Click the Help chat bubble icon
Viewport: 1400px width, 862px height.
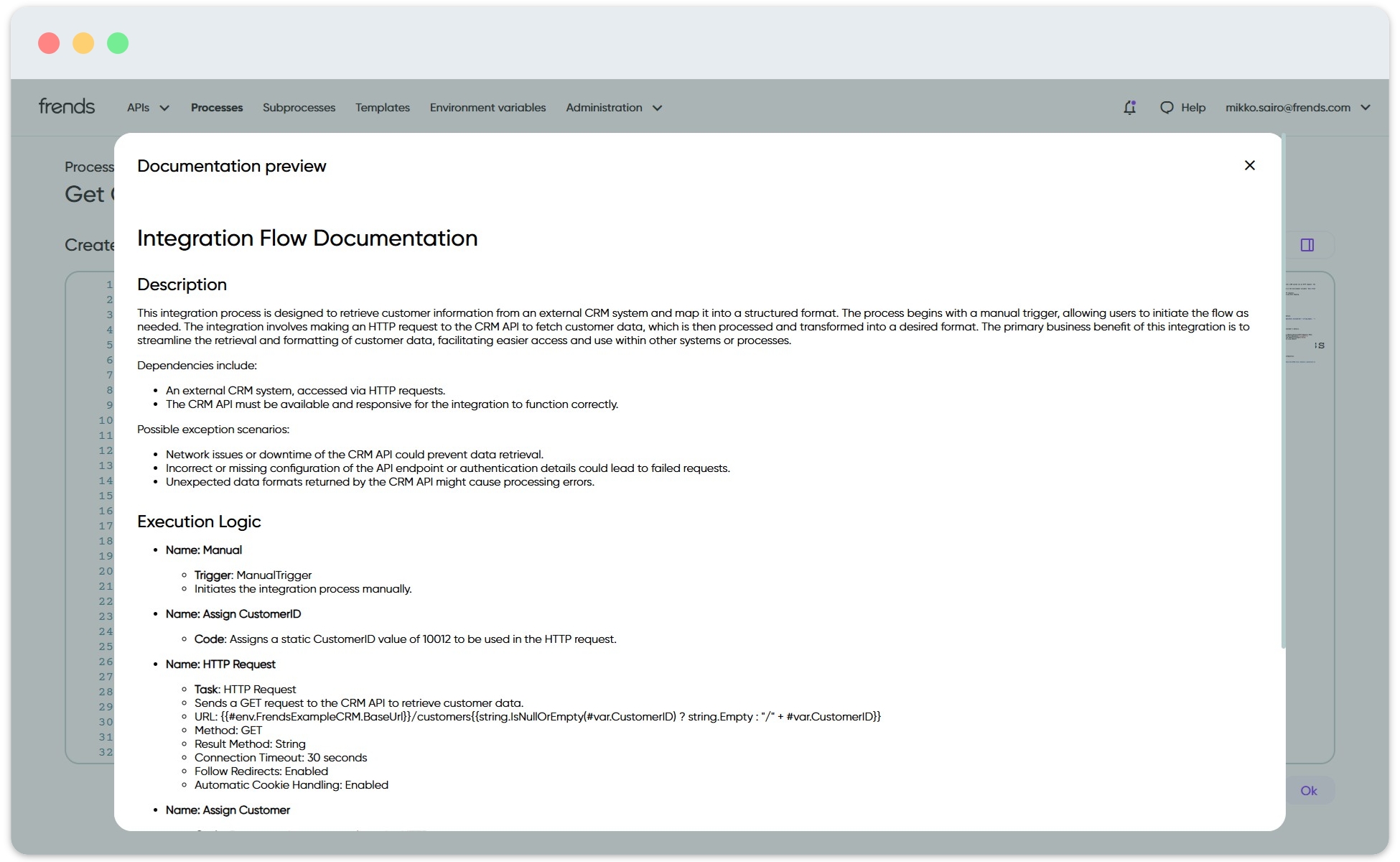(1167, 107)
